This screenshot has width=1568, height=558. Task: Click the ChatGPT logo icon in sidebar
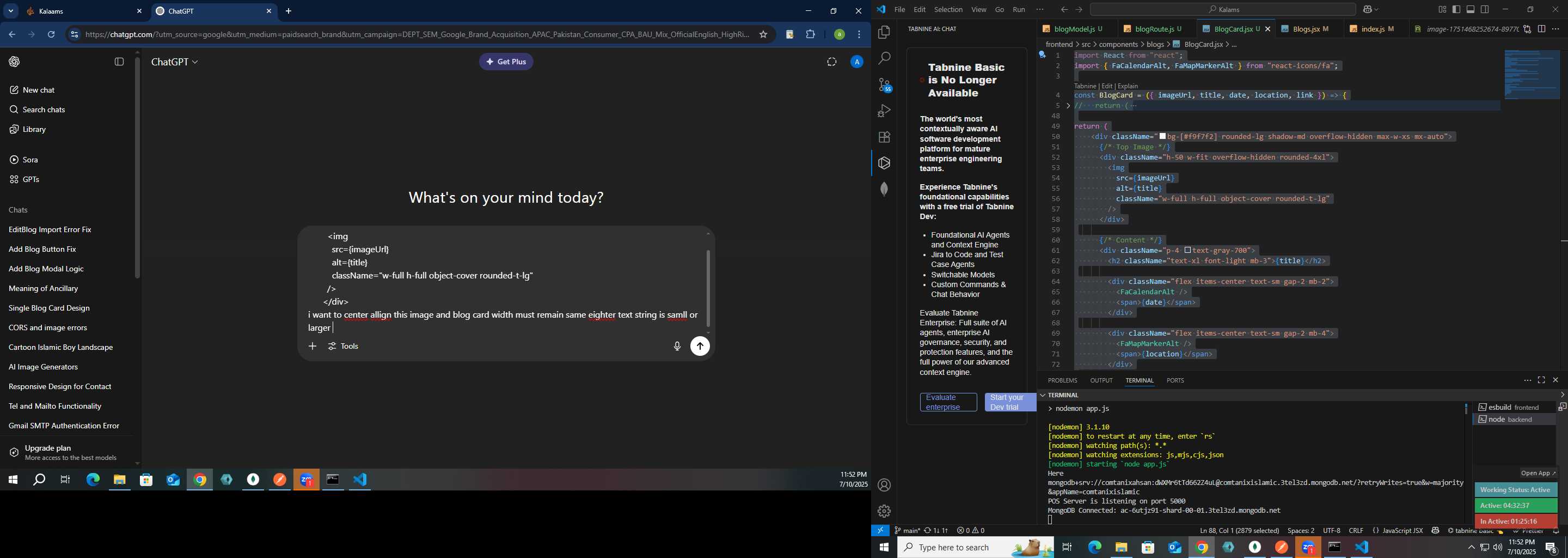pyautogui.click(x=14, y=62)
